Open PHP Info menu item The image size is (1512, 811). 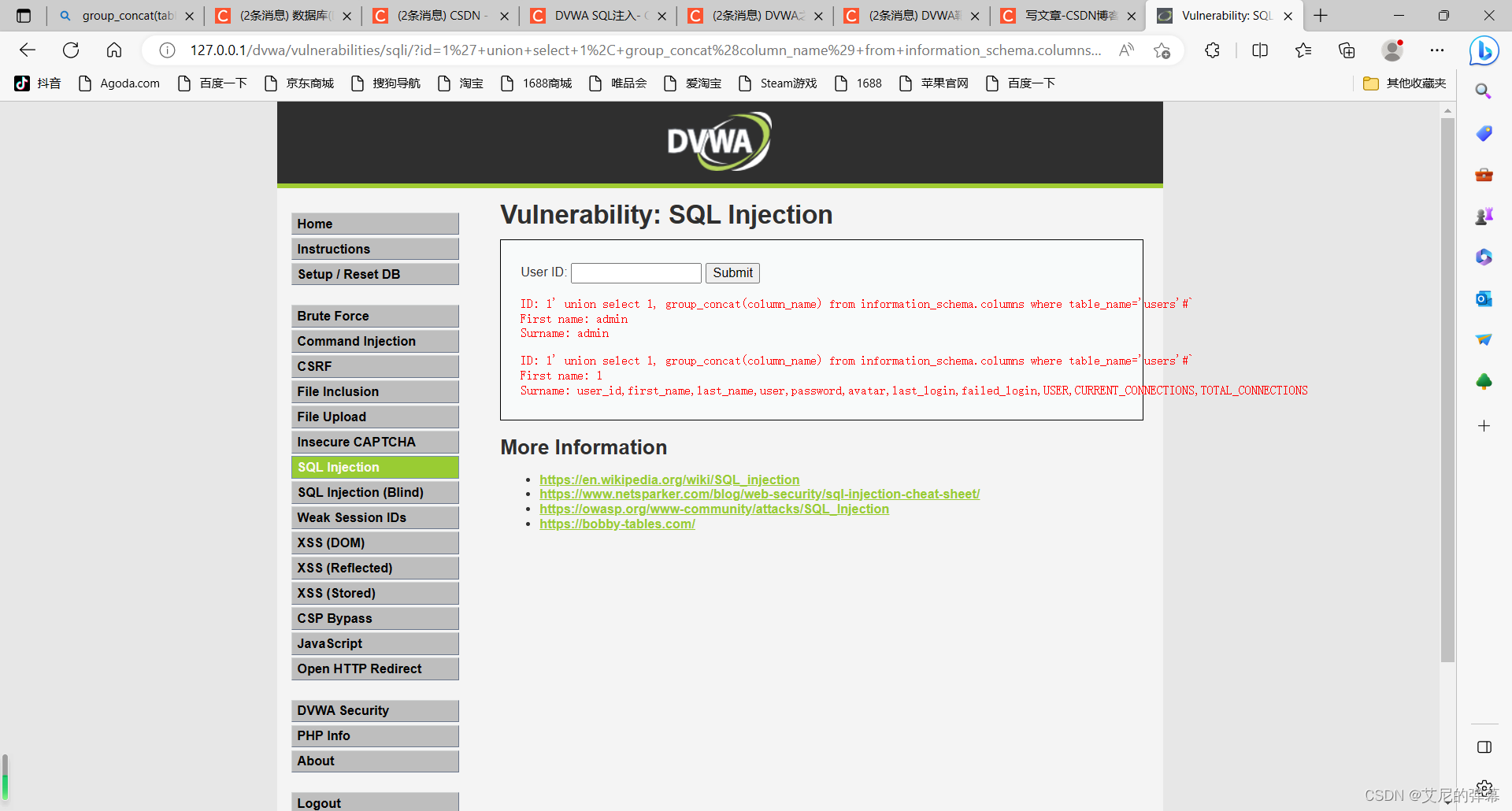[x=375, y=735]
